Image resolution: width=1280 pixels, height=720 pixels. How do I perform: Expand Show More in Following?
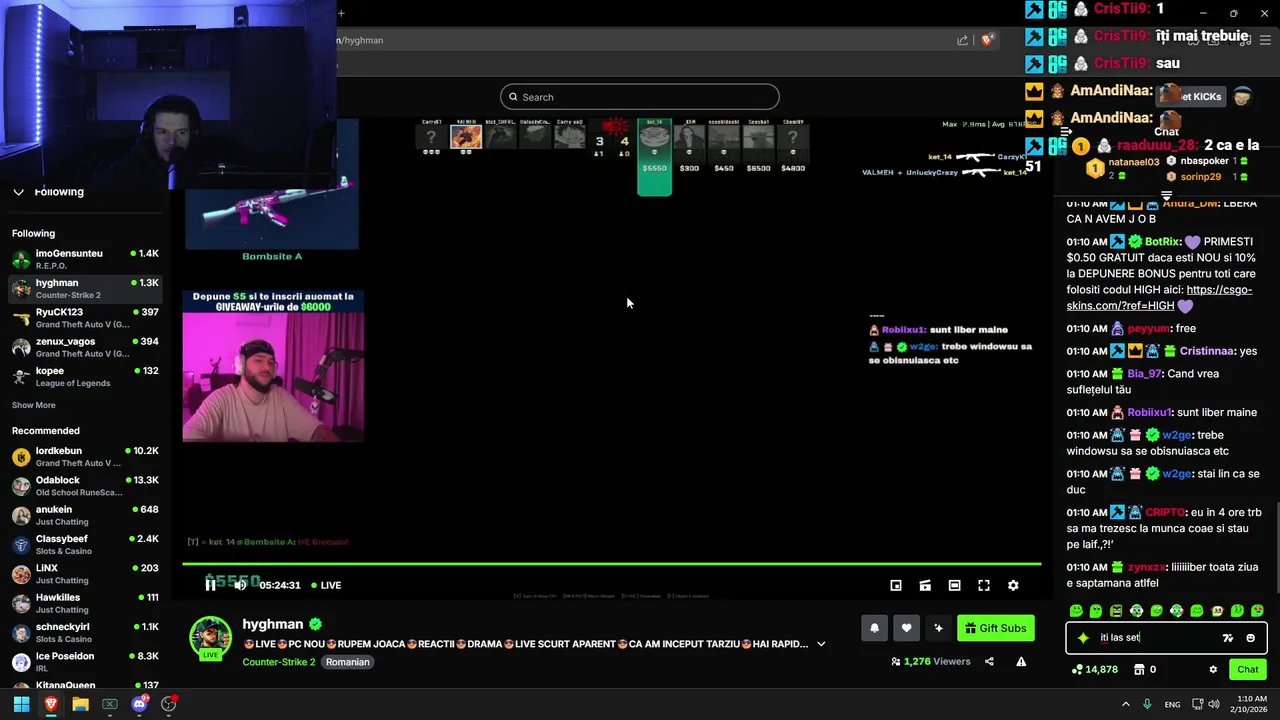[x=34, y=405]
